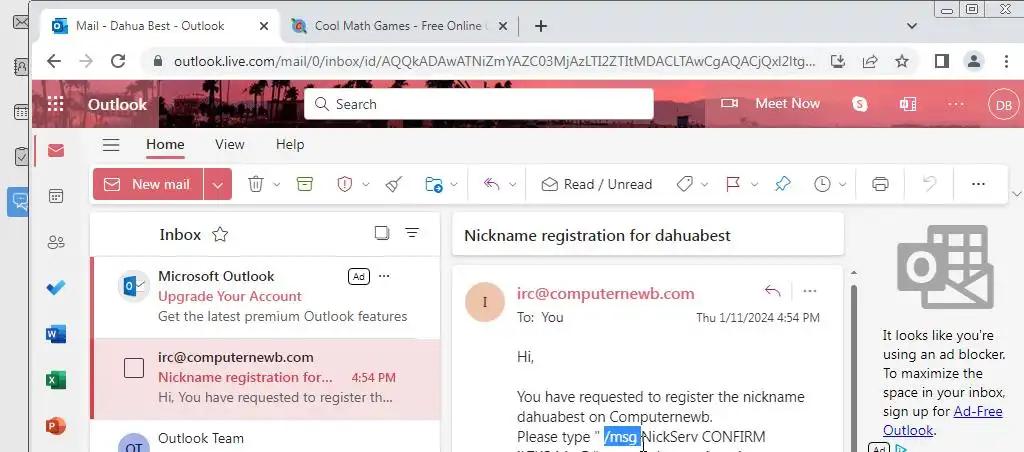Expand Report dropdown arrow
Image resolution: width=1024 pixels, height=452 pixels.
366,185
